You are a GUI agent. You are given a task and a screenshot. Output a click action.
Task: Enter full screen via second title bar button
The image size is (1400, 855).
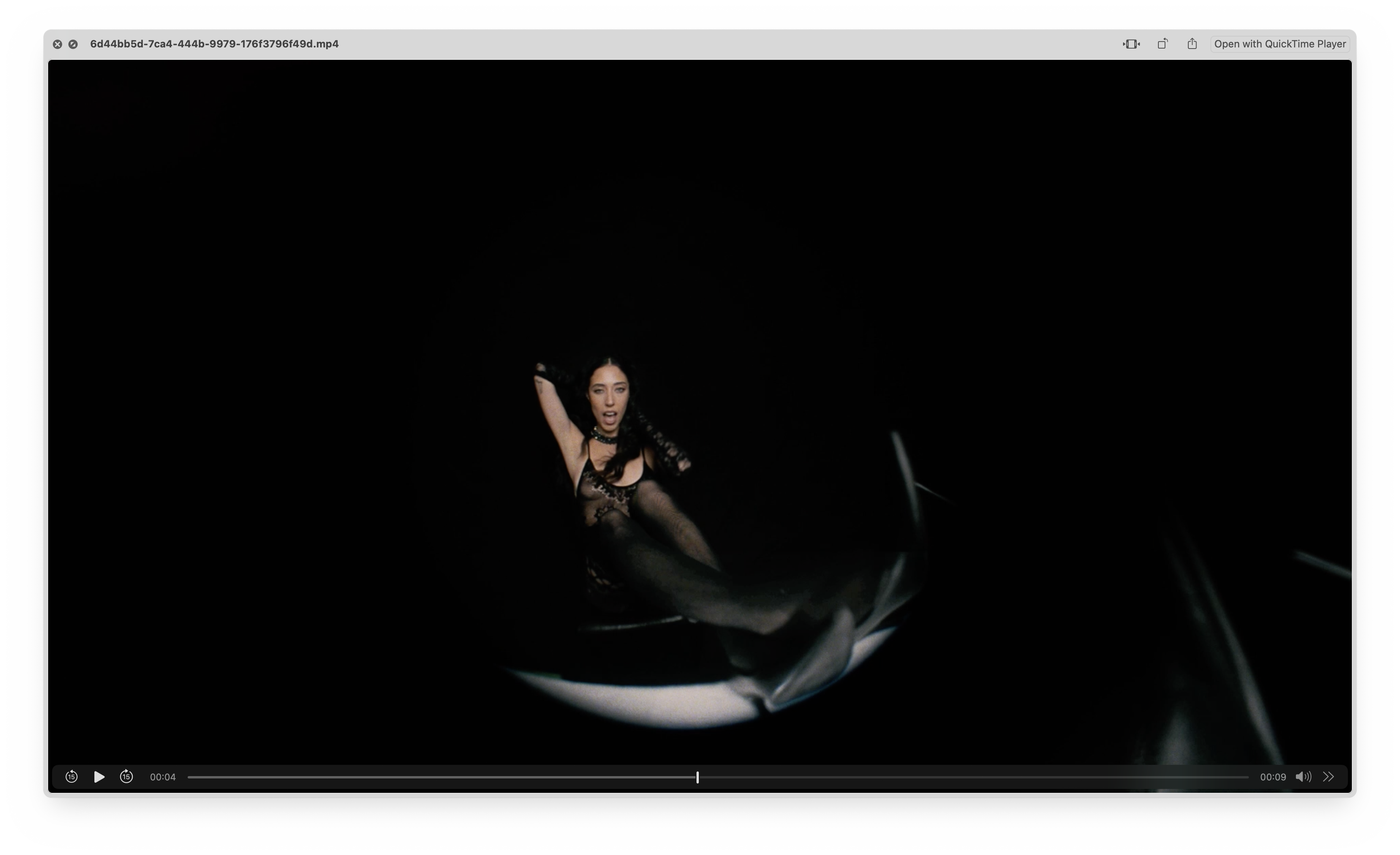(x=73, y=44)
